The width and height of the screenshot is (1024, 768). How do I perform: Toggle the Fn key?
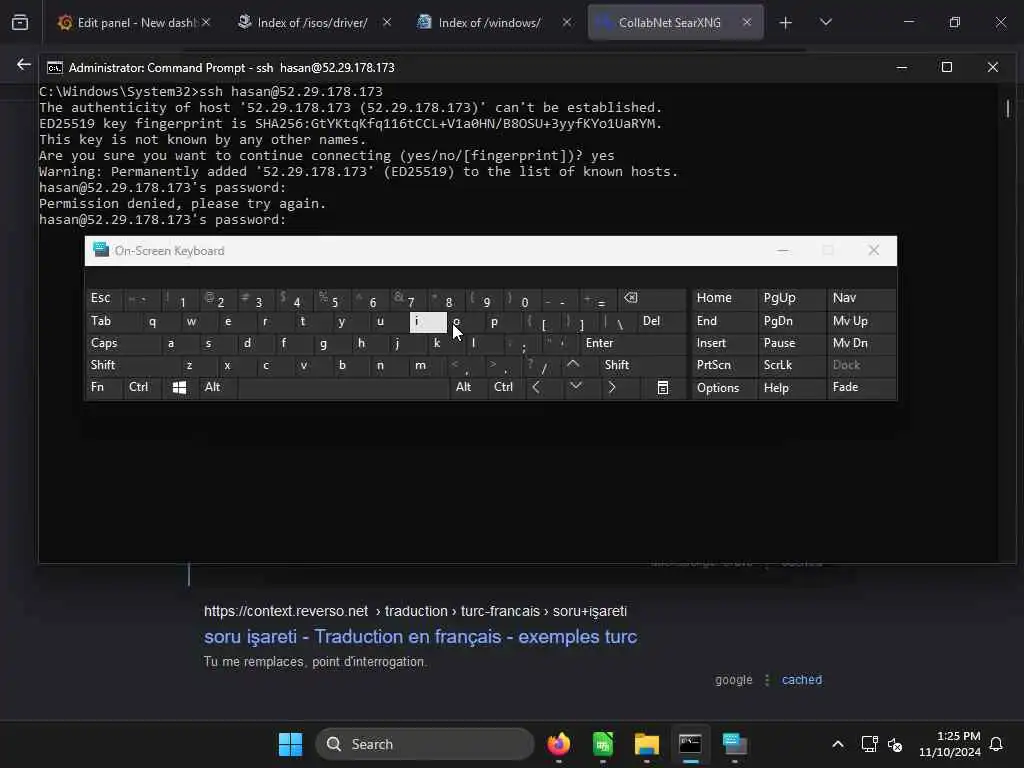[104, 387]
